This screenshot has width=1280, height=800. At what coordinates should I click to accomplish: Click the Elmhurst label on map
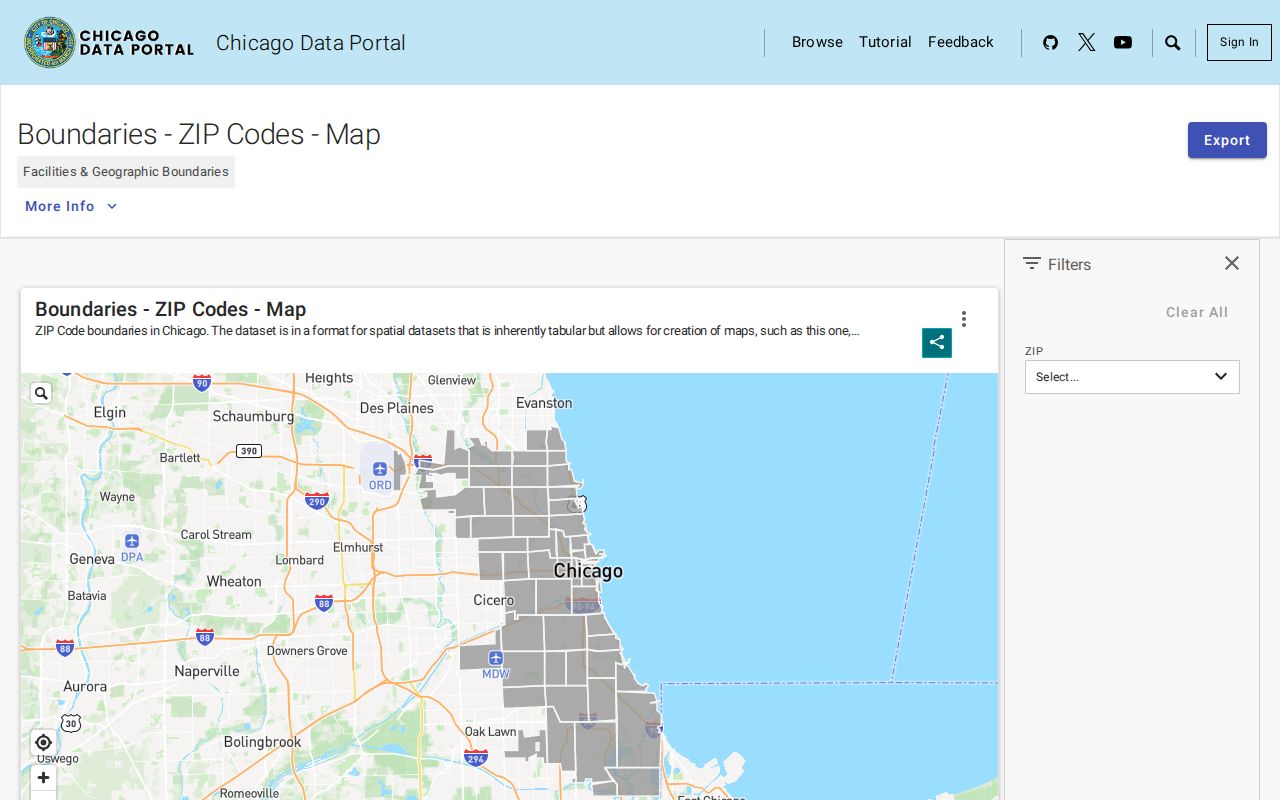pyautogui.click(x=358, y=547)
